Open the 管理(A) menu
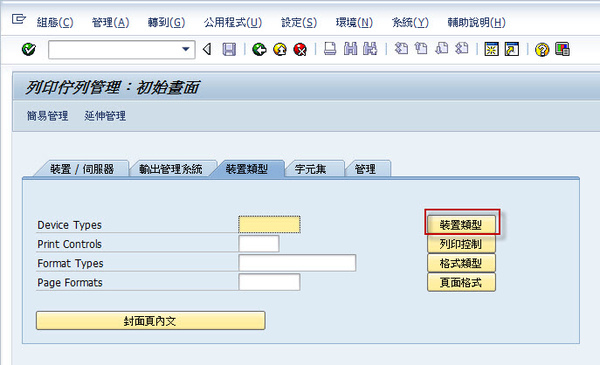This screenshot has height=365, width=600. pyautogui.click(x=111, y=23)
